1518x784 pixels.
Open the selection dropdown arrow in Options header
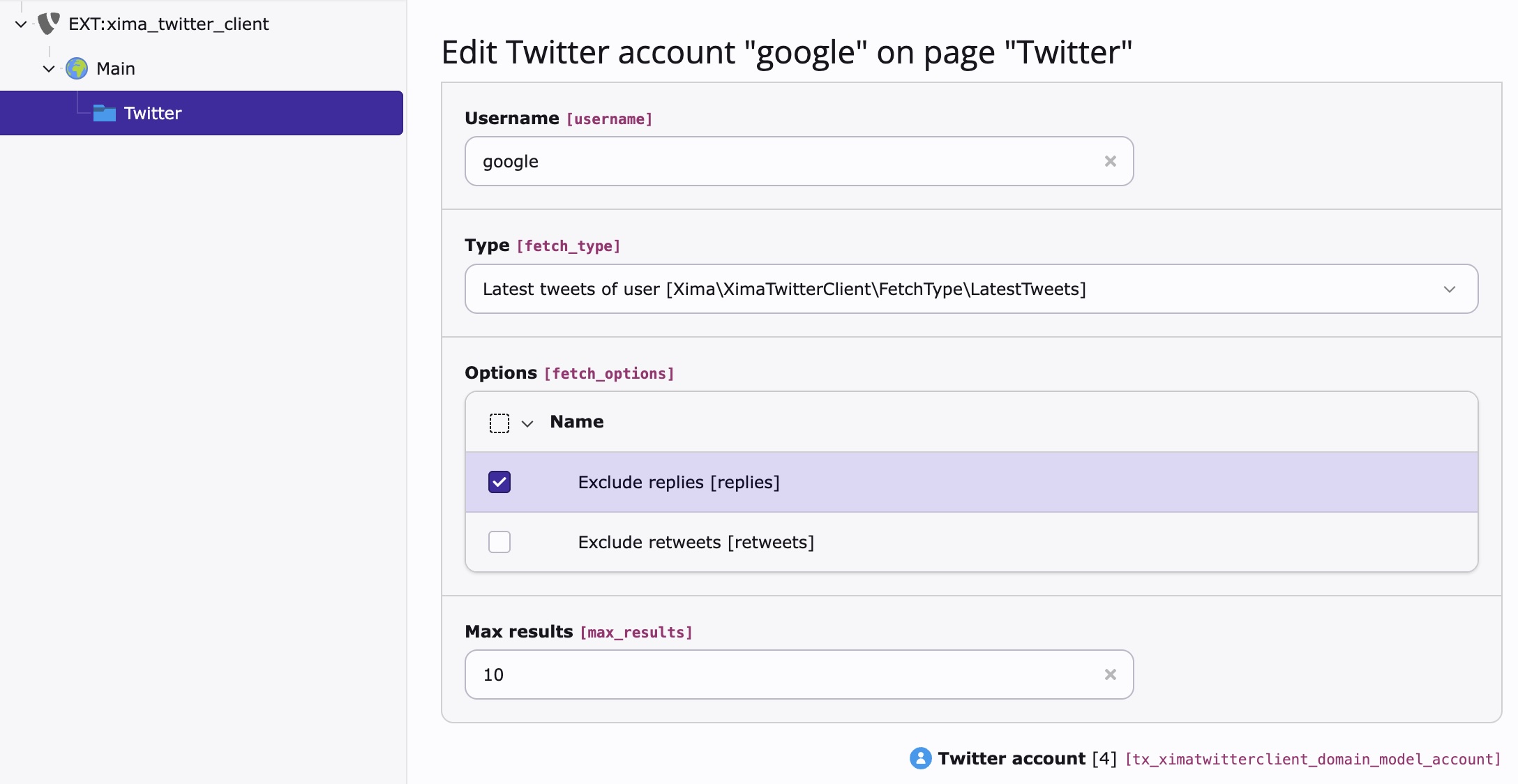point(527,423)
